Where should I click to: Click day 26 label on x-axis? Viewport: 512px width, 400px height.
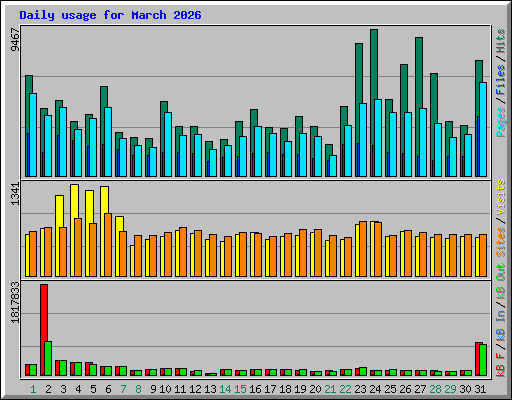[405, 389]
